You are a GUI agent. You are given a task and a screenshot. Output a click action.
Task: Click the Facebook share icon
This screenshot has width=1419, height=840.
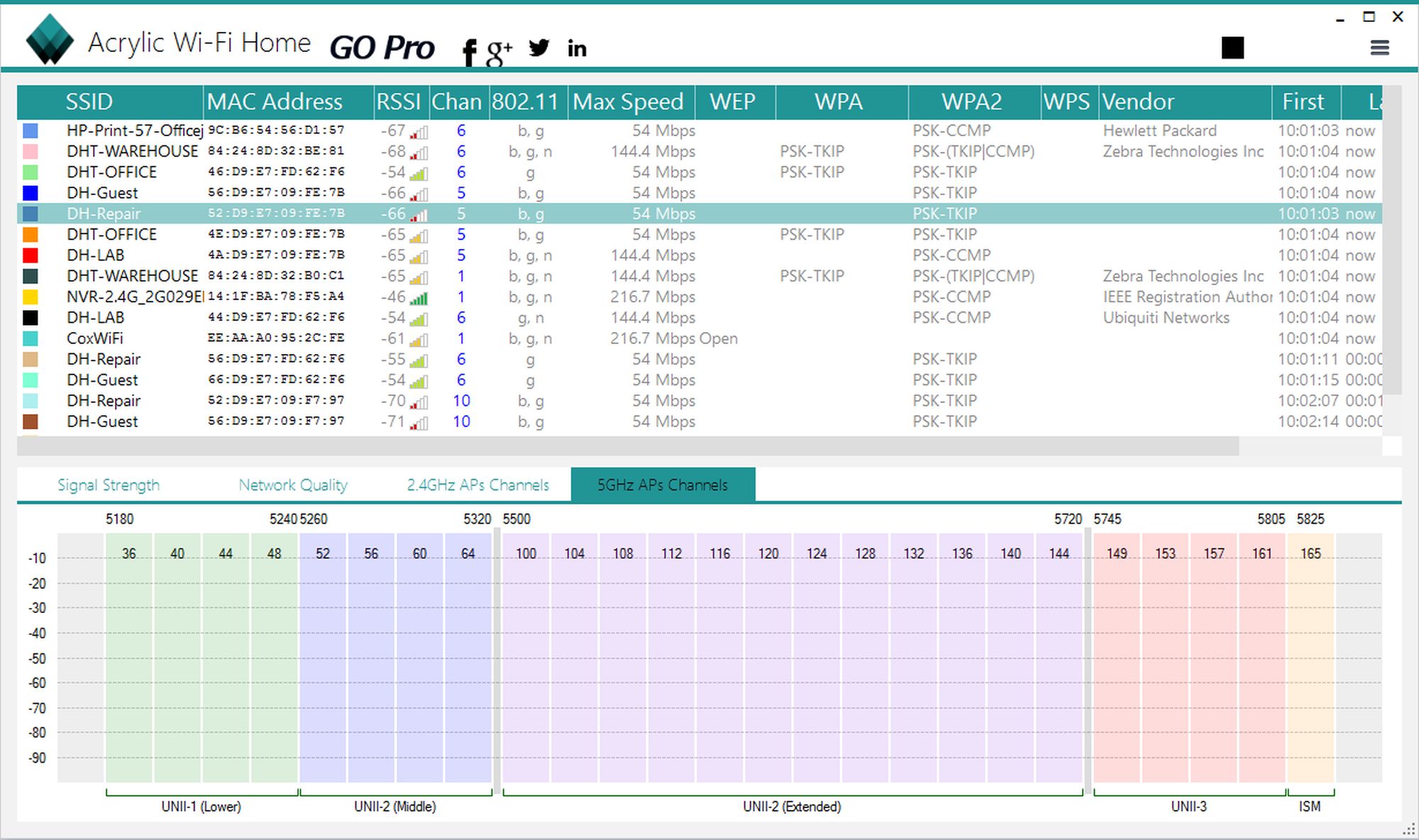pos(469,51)
